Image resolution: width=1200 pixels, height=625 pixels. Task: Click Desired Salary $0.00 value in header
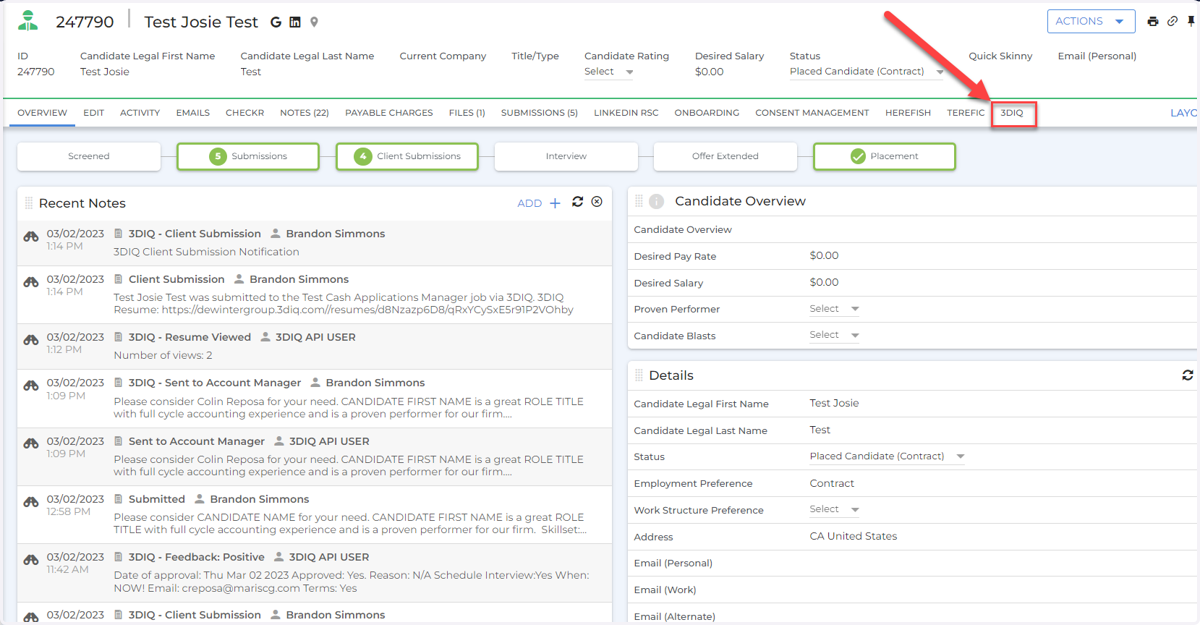coord(709,72)
